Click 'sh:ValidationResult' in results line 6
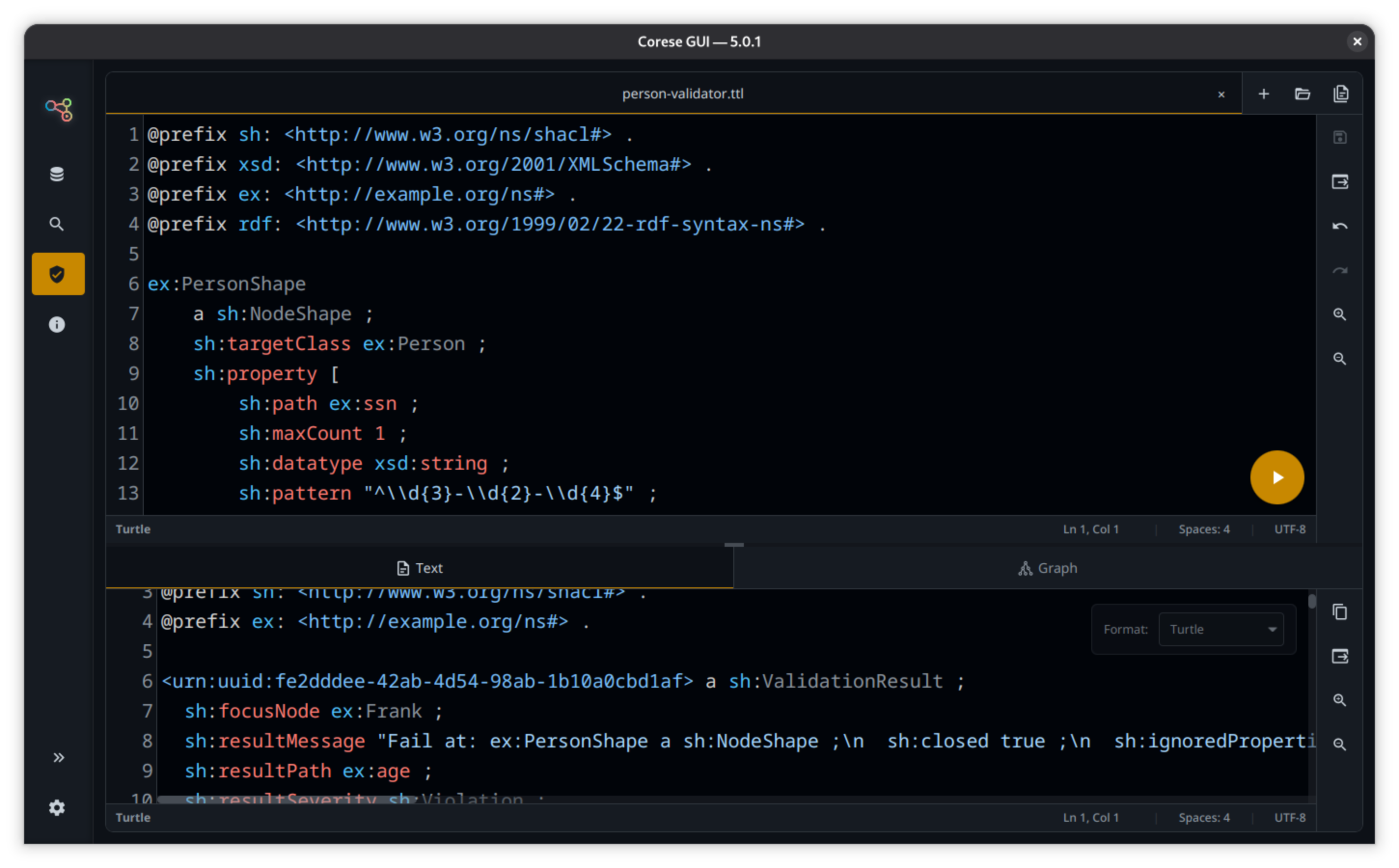Viewport: 1399px width, 868px height. point(836,681)
